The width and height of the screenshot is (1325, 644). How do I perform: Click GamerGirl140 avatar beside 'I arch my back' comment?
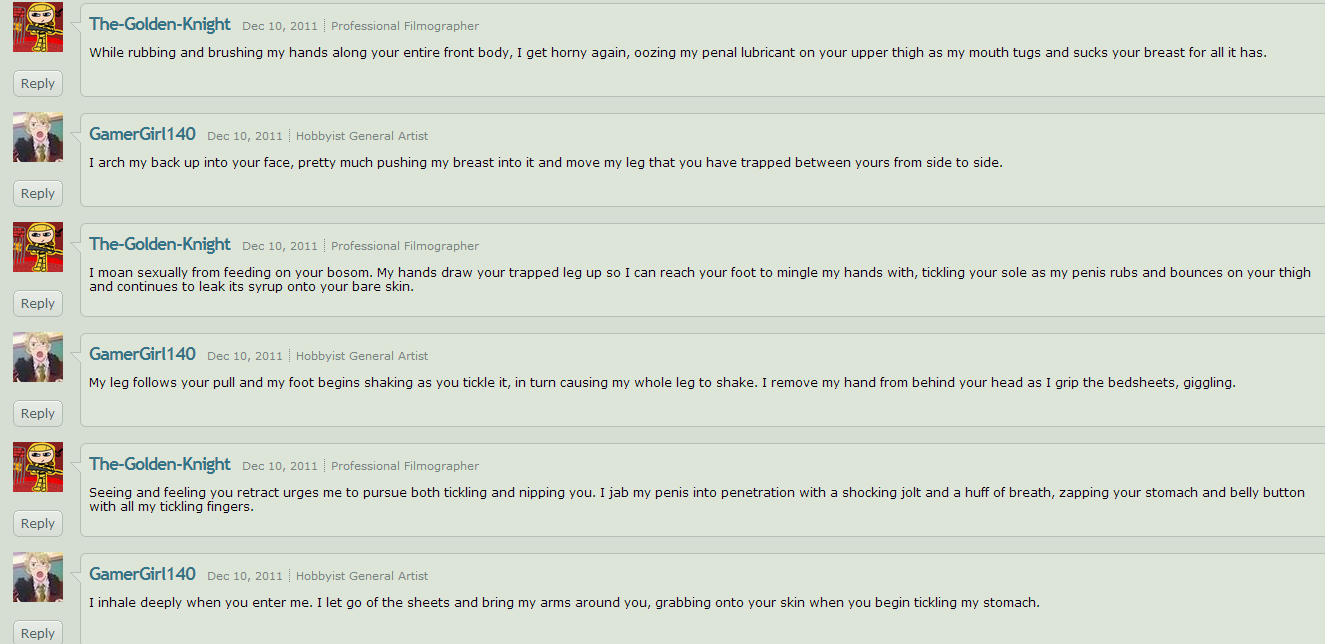point(38,137)
